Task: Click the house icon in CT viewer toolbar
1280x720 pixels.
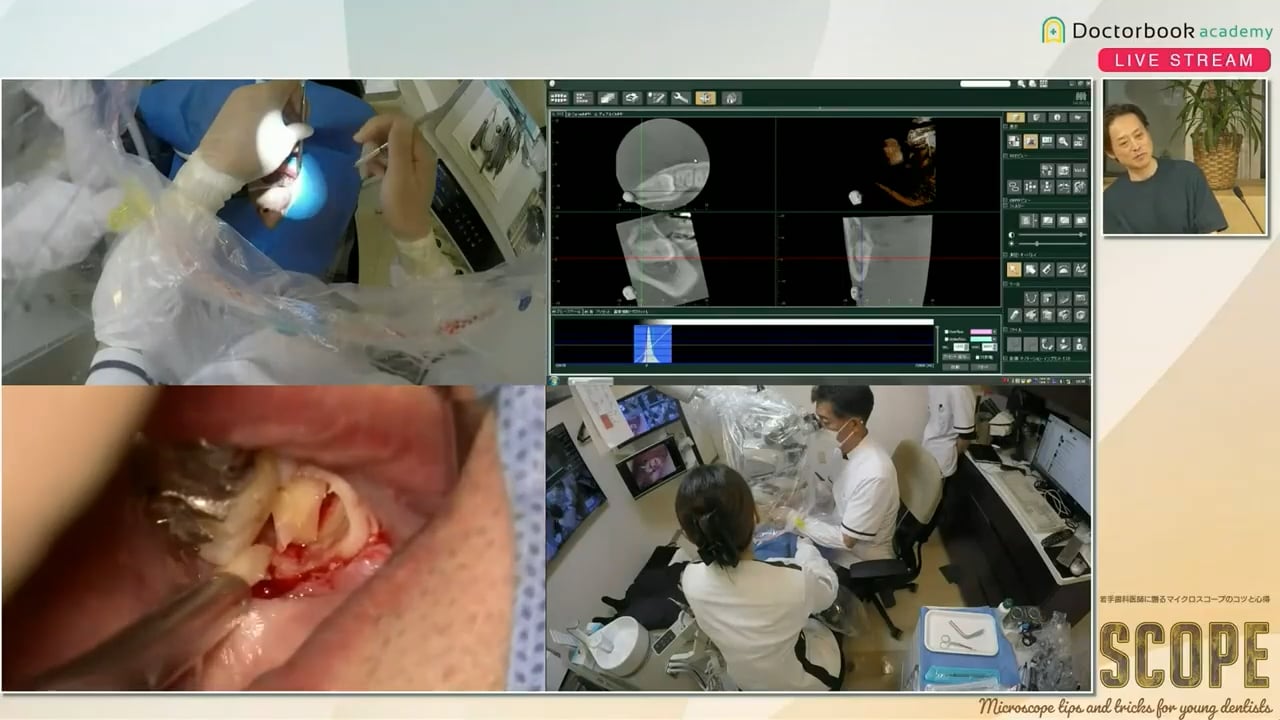Action: (731, 98)
